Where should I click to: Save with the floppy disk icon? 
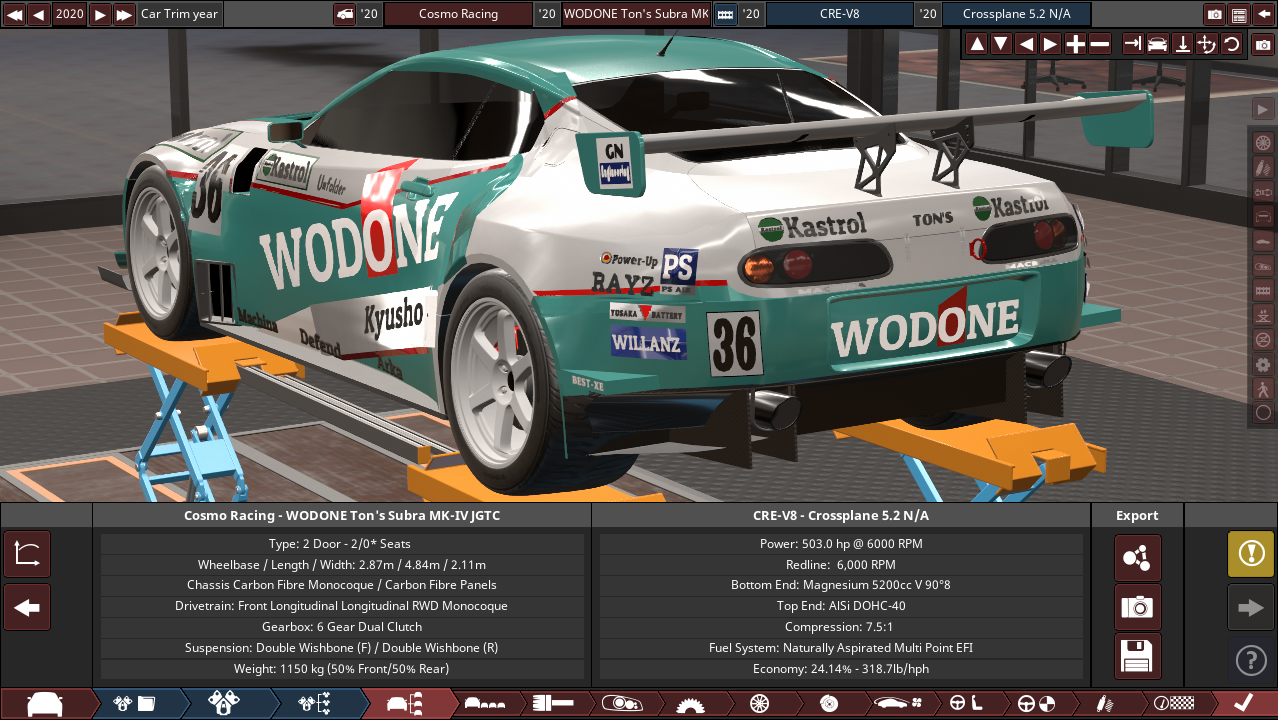1138,656
